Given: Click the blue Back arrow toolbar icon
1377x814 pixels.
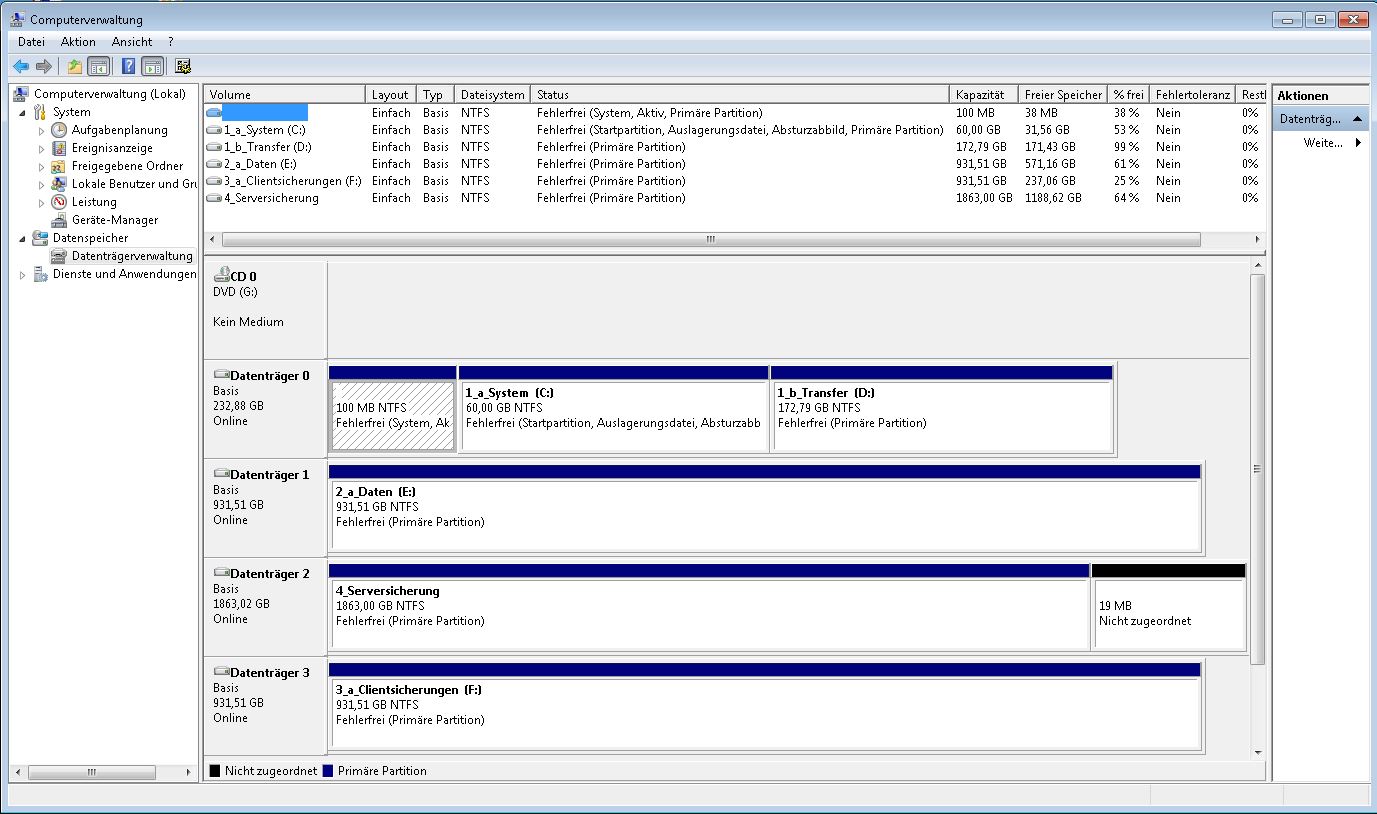Looking at the screenshot, I should pos(21,66).
